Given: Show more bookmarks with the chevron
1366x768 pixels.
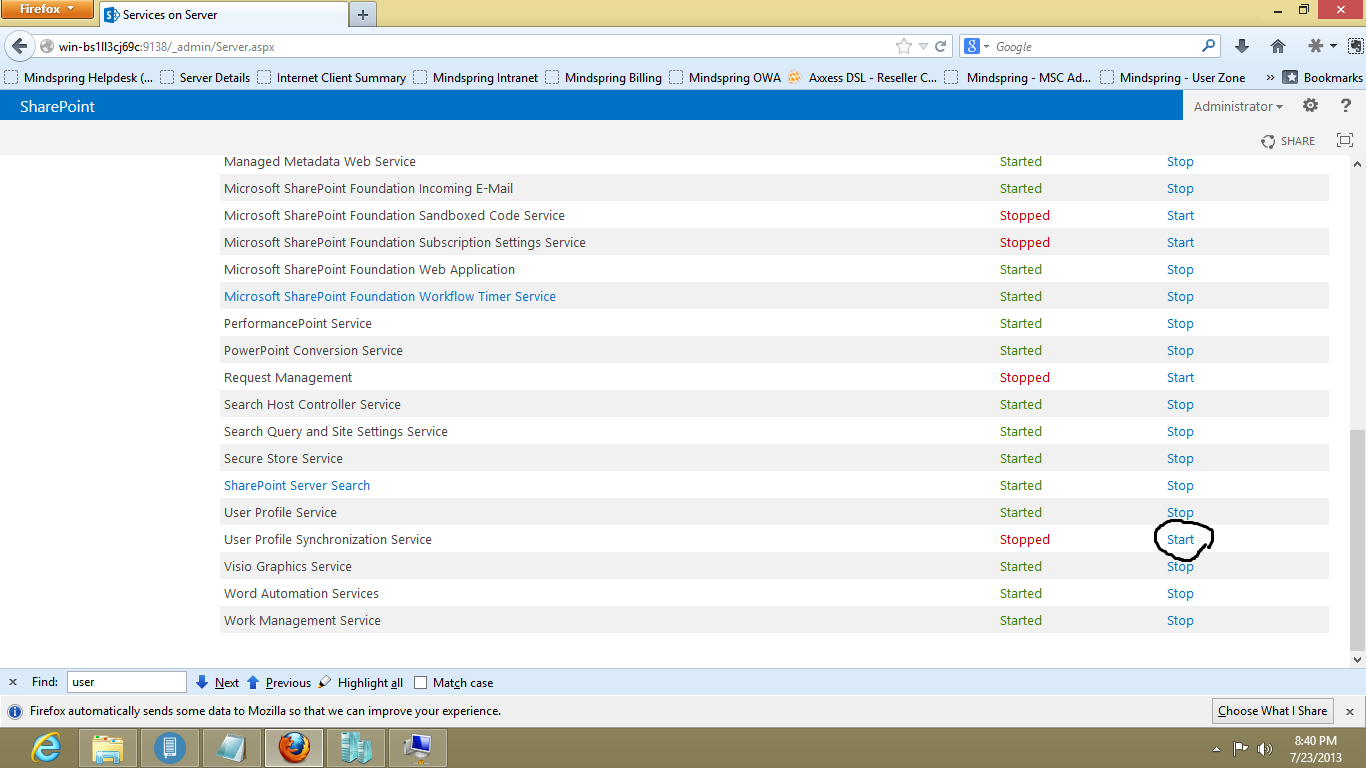Looking at the screenshot, I should [x=1270, y=77].
